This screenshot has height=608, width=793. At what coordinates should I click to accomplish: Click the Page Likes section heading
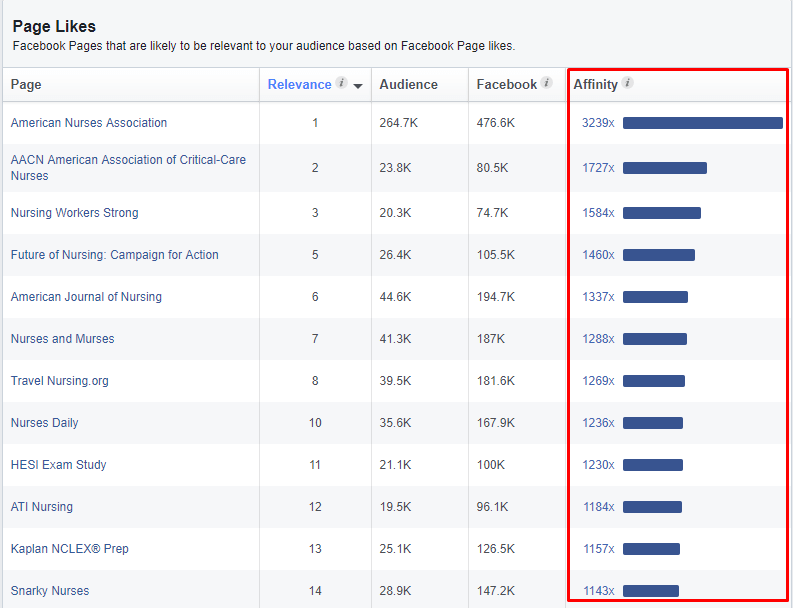point(54,26)
